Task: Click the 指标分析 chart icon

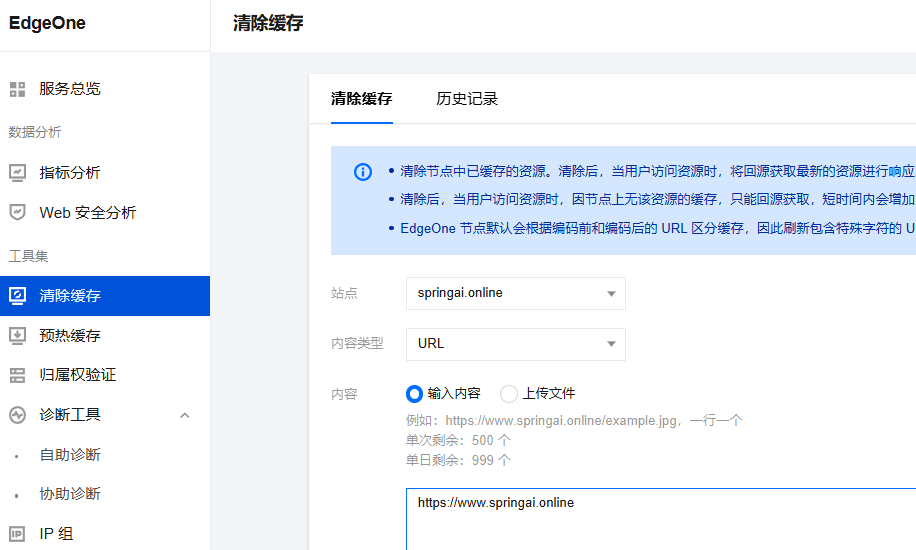Action: [x=17, y=172]
